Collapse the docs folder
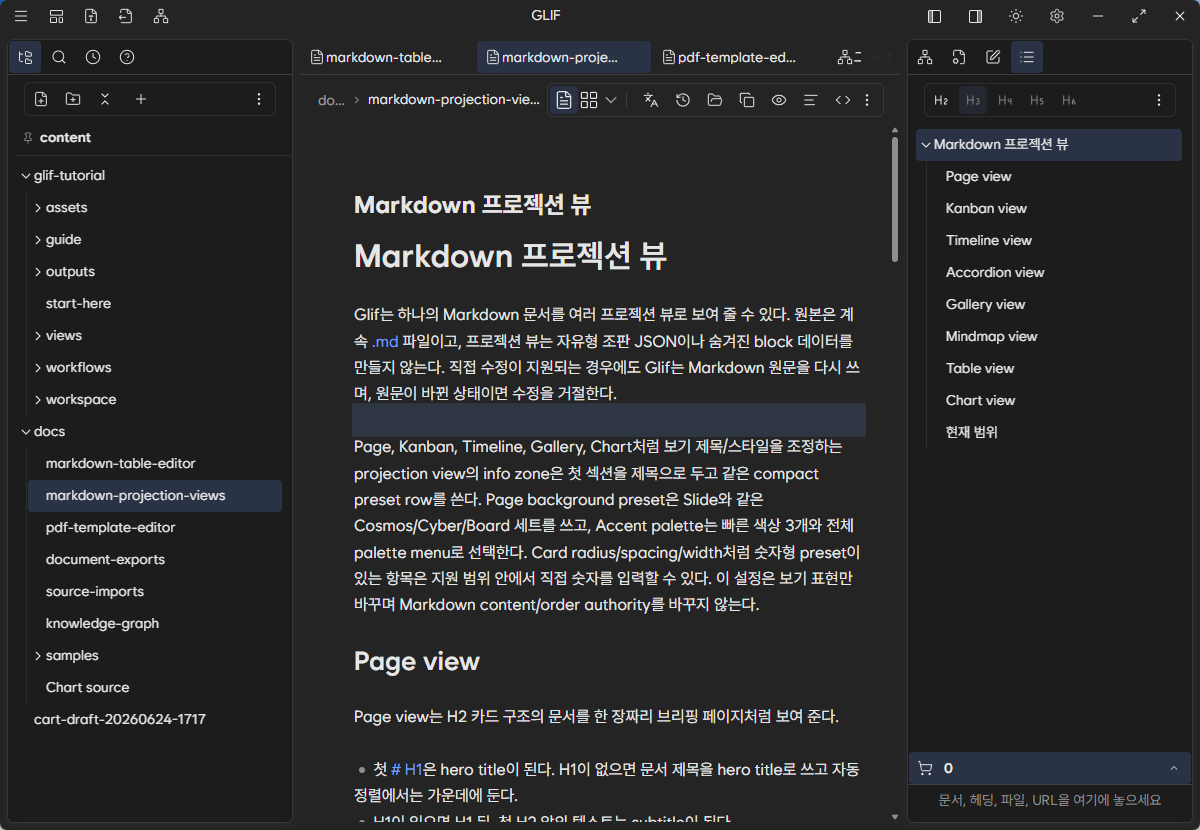The width and height of the screenshot is (1200, 830). point(26,431)
